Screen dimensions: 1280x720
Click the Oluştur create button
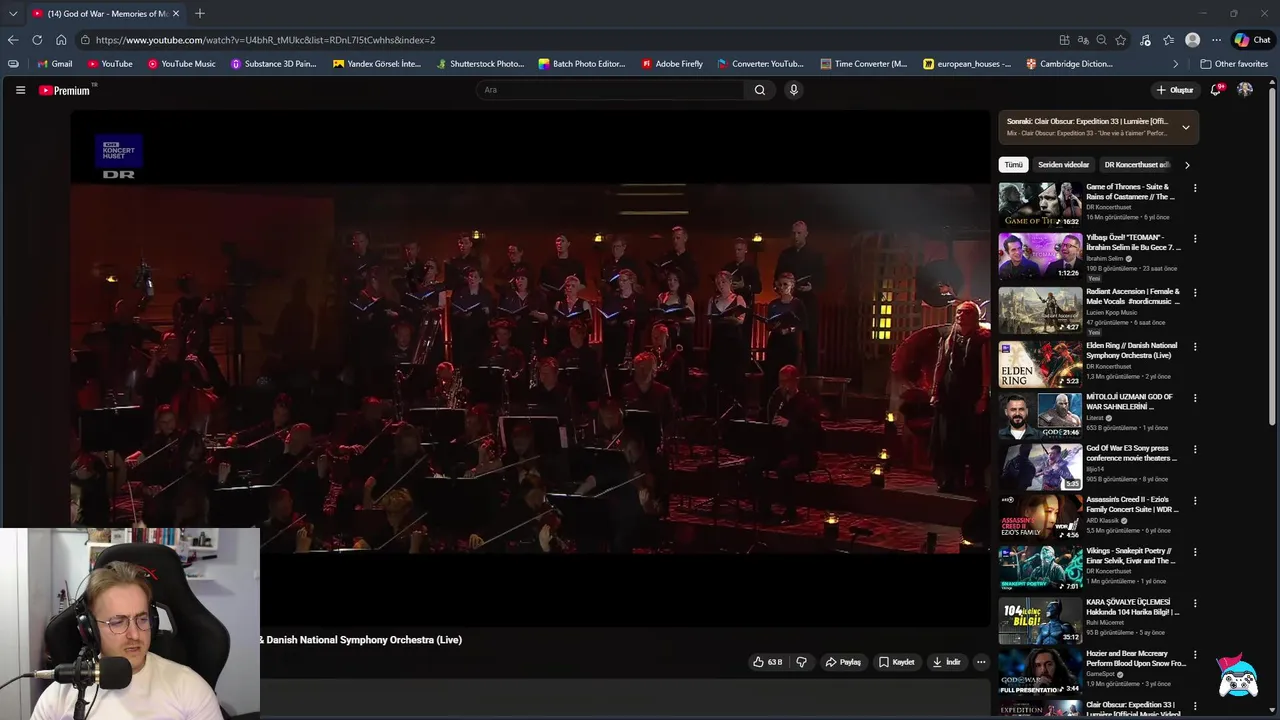(x=1175, y=90)
